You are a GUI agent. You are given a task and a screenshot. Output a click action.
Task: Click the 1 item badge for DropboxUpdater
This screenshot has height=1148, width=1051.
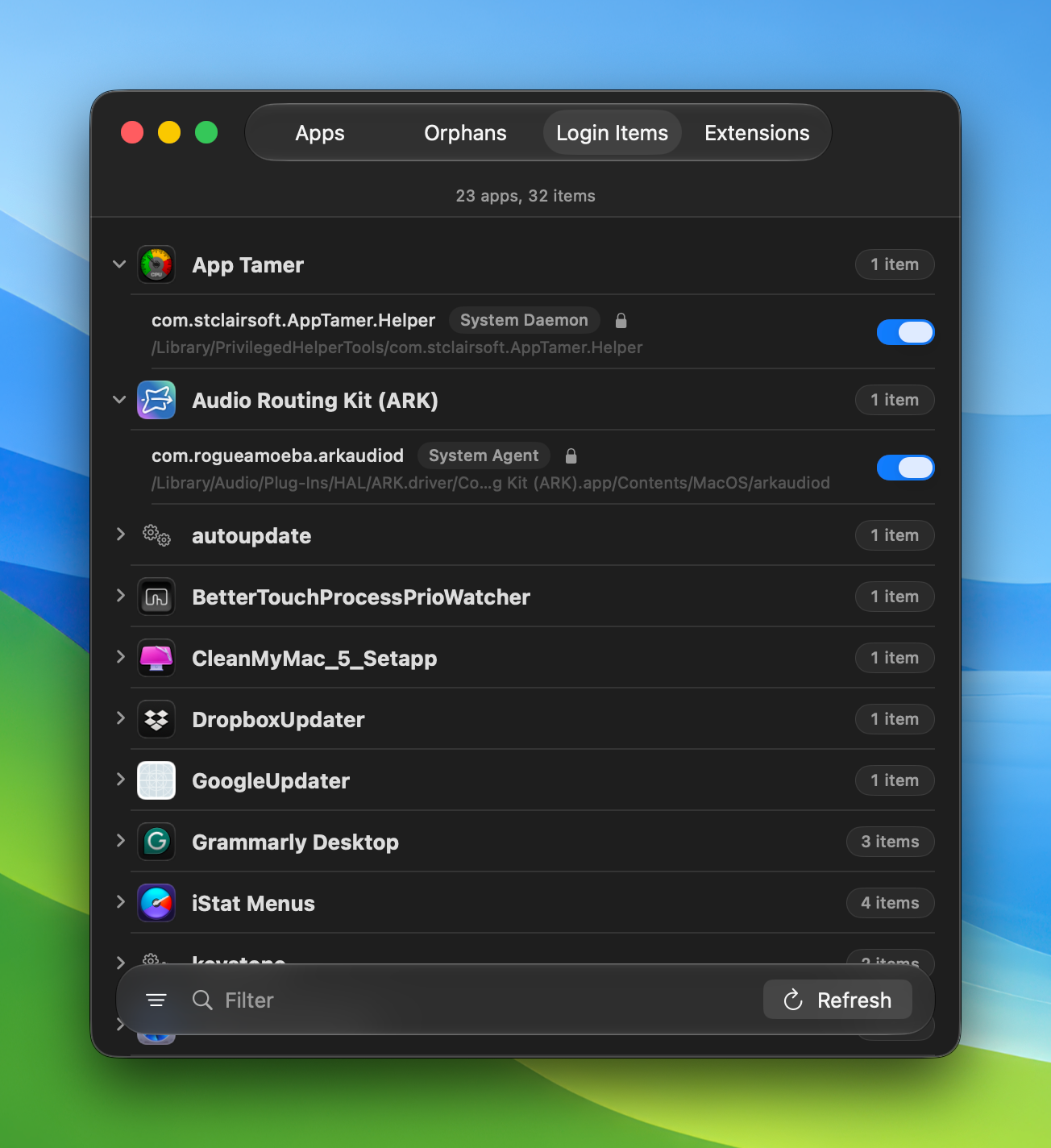(x=895, y=719)
